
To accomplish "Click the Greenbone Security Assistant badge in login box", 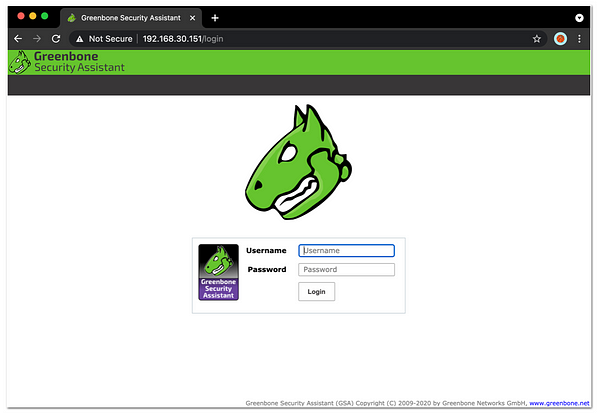I will pyautogui.click(x=218, y=272).
